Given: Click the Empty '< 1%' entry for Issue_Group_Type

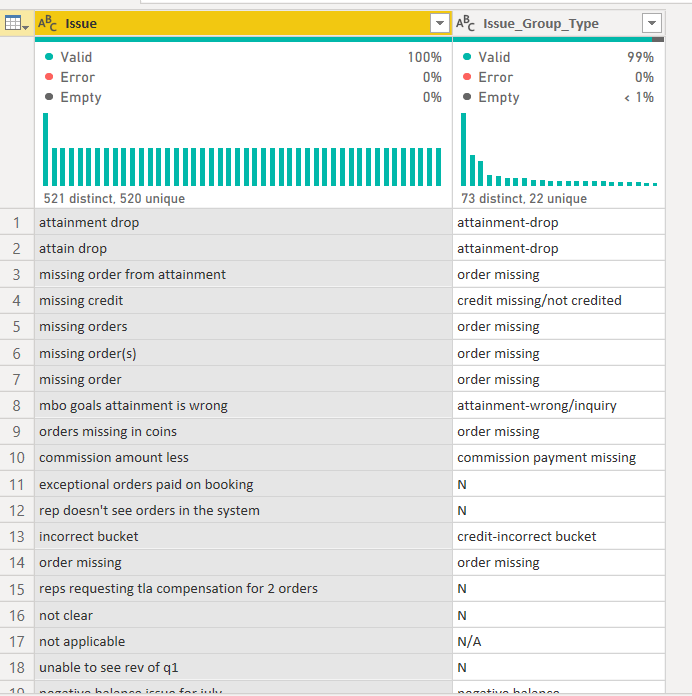Looking at the screenshot, I should (558, 97).
